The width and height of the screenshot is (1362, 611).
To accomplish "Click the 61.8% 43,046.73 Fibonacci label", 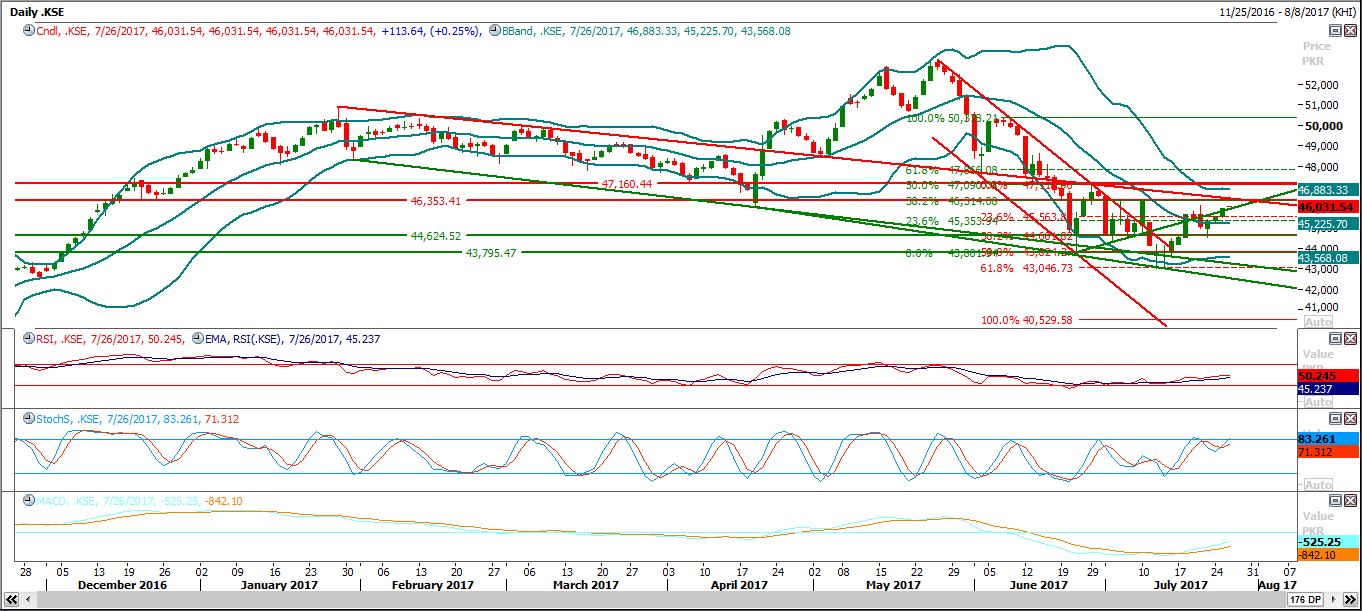I will 1026,268.
